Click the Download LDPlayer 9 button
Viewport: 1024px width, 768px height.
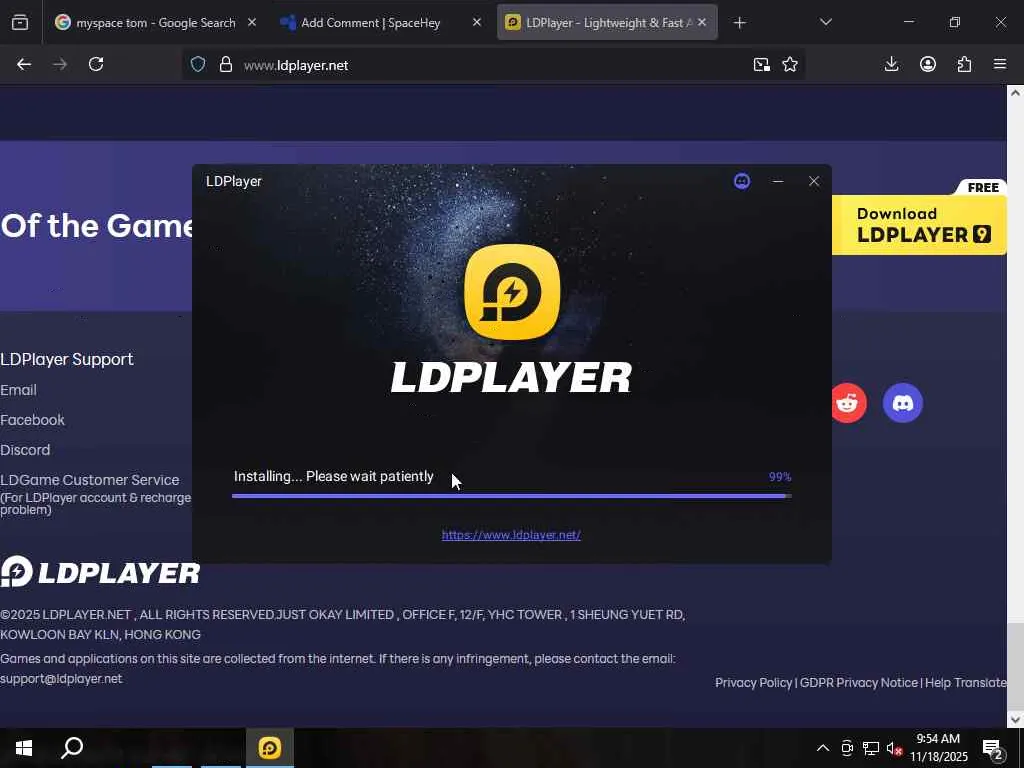[920, 225]
